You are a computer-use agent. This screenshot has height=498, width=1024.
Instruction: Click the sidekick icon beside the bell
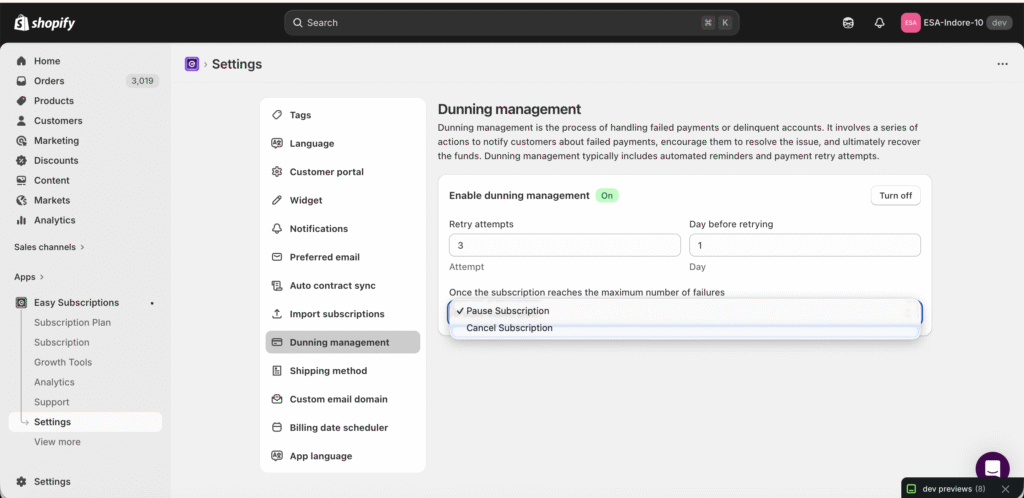click(x=848, y=22)
